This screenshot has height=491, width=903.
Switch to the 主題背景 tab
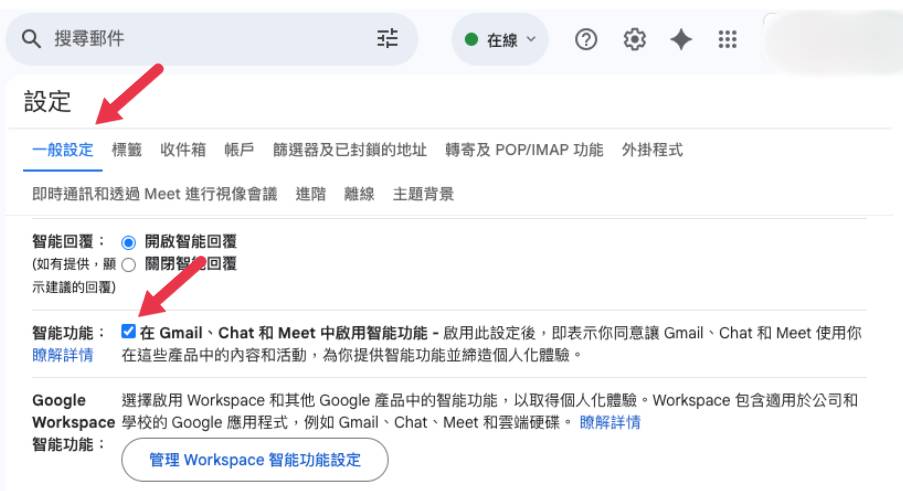click(x=423, y=194)
